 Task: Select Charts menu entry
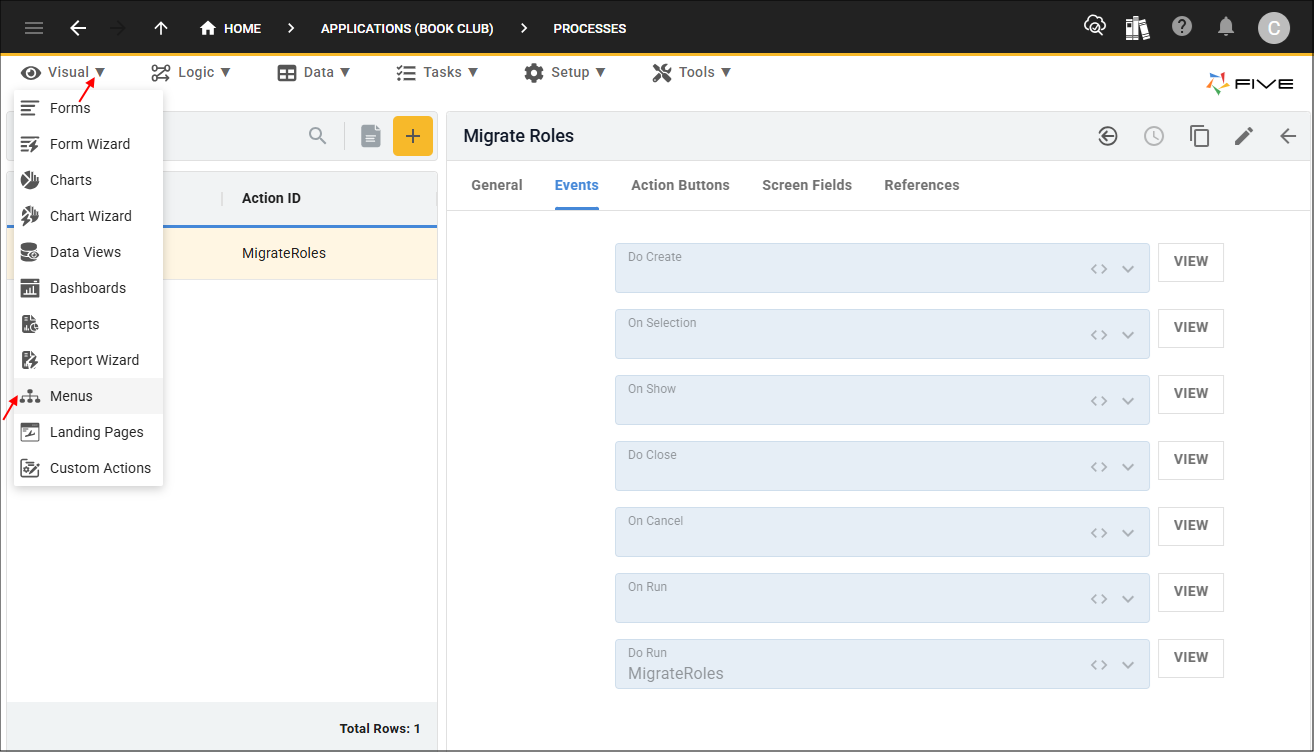pos(88,180)
